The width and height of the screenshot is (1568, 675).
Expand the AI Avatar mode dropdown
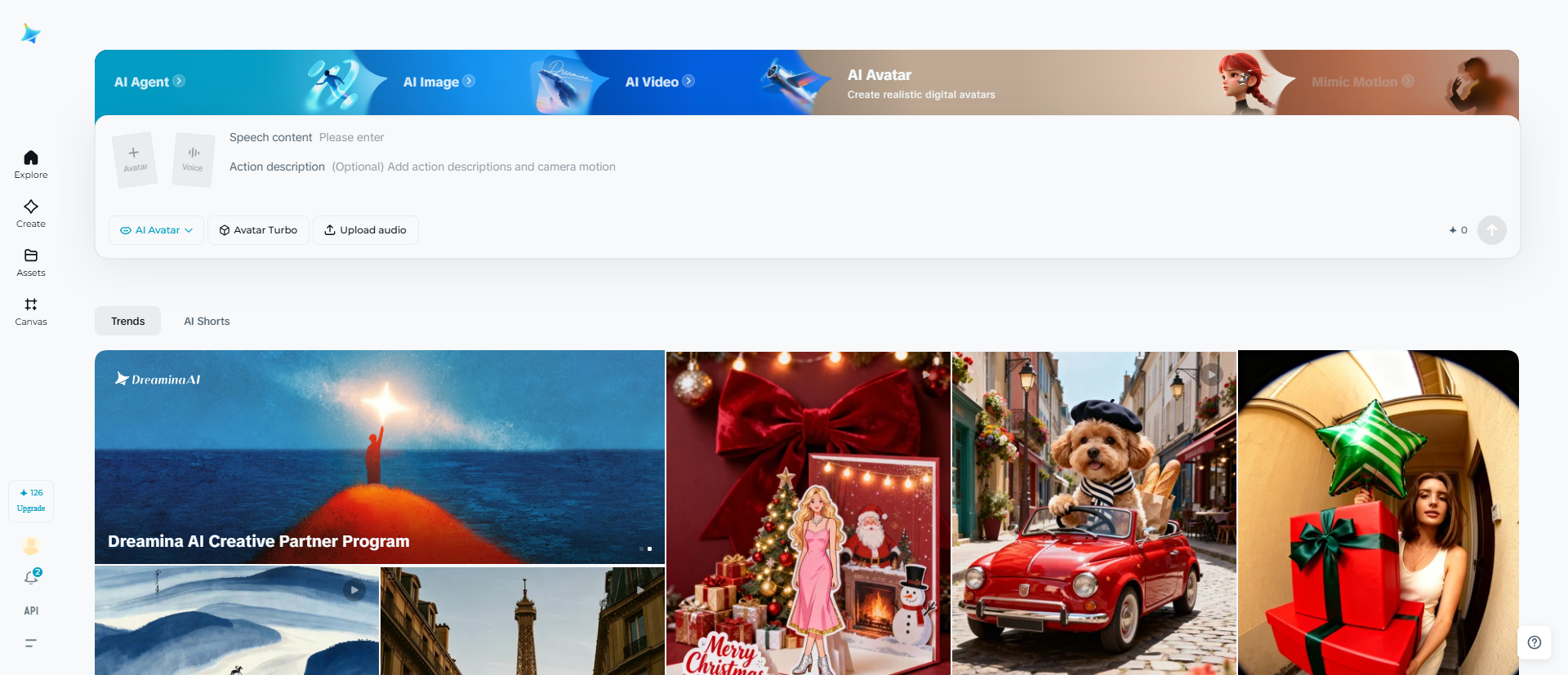(x=156, y=230)
